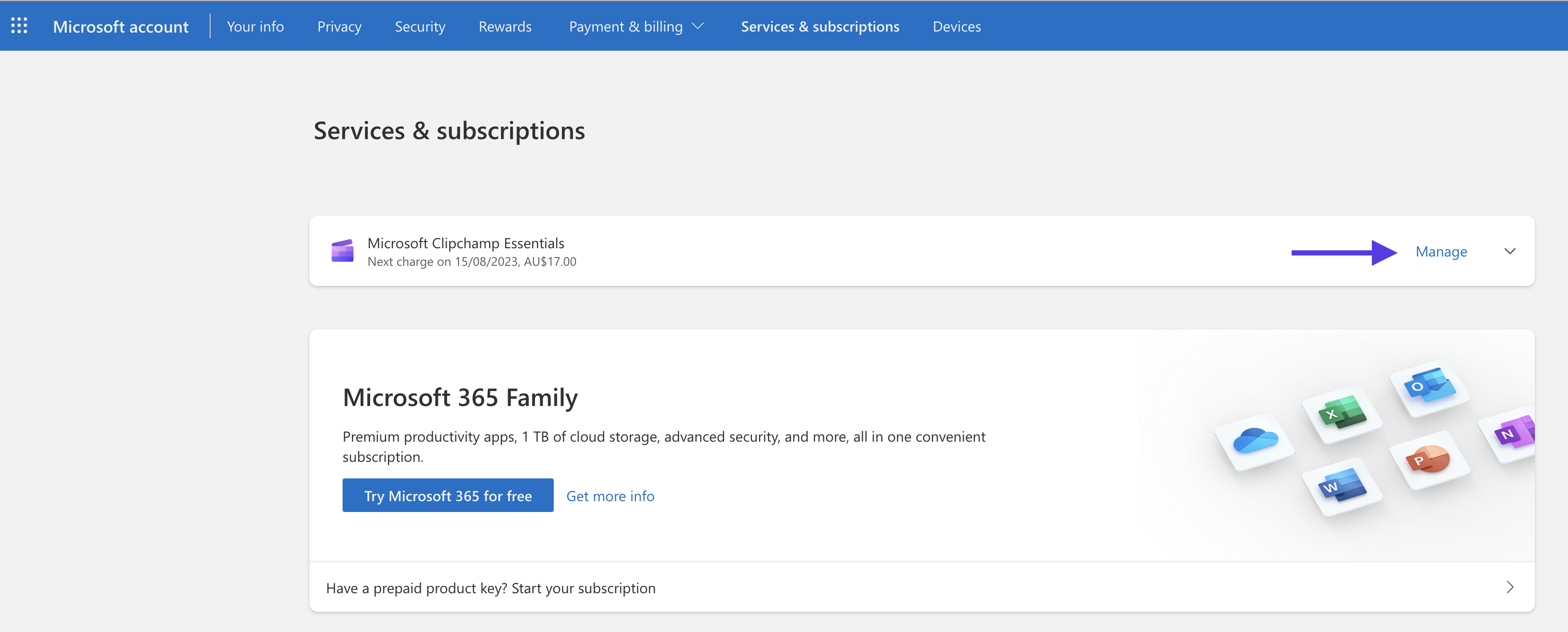Screen dimensions: 1568x632
Task: Navigate to Security account section
Action: pos(419,25)
